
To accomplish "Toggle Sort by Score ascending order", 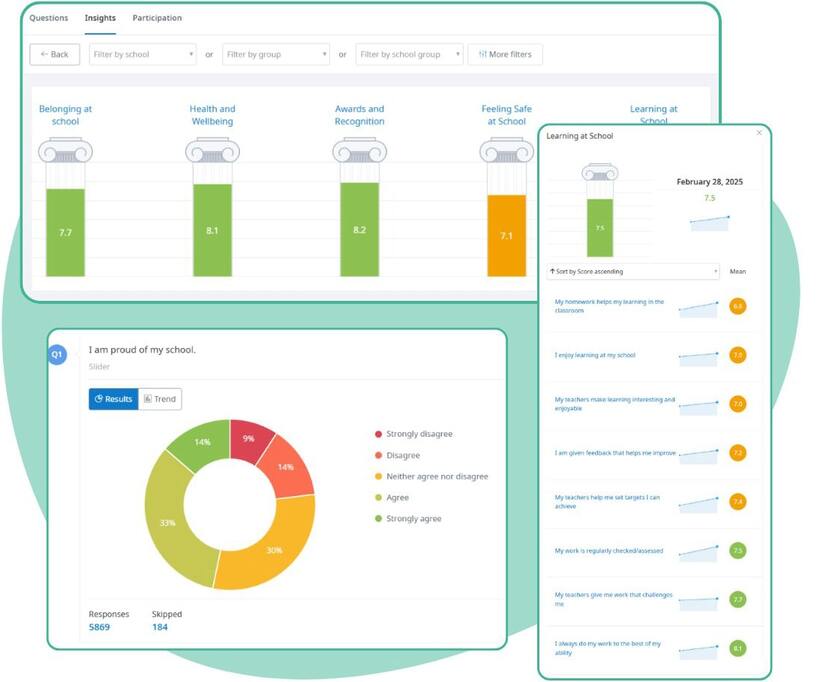I will pos(632,271).
